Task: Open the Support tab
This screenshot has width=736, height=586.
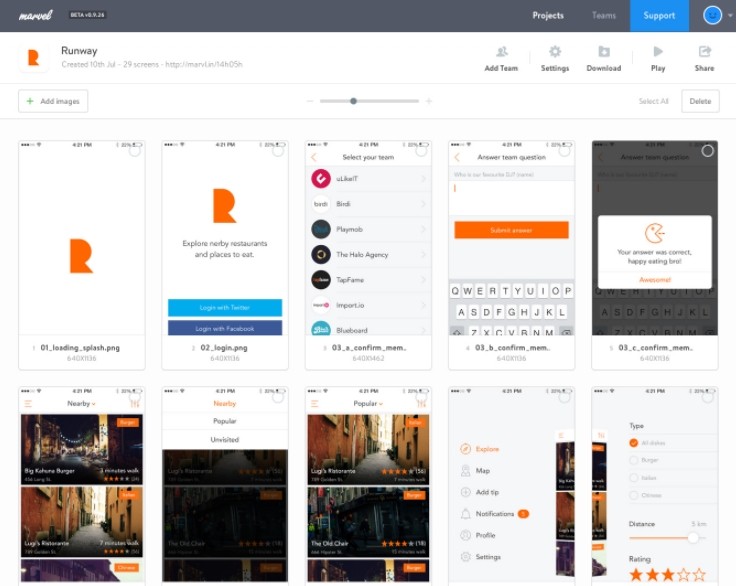Action: 659,15
